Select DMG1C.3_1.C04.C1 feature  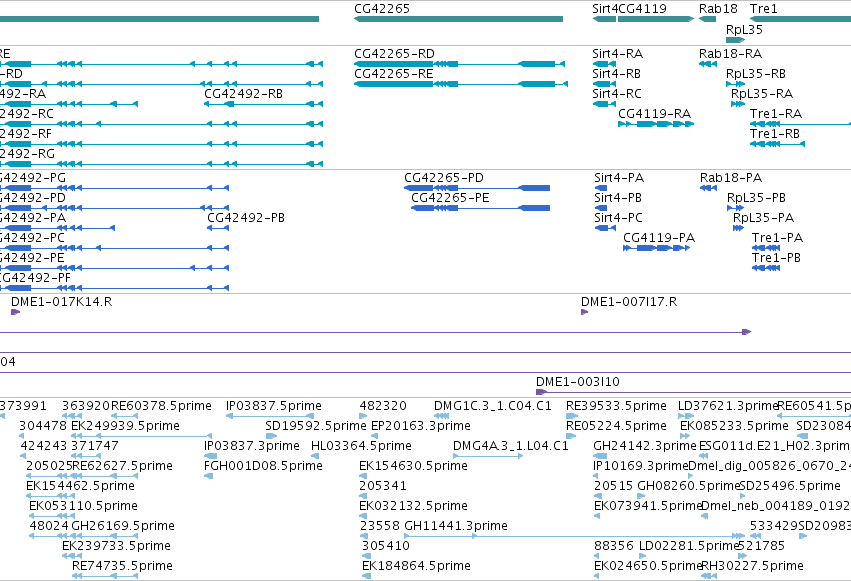pos(441,416)
